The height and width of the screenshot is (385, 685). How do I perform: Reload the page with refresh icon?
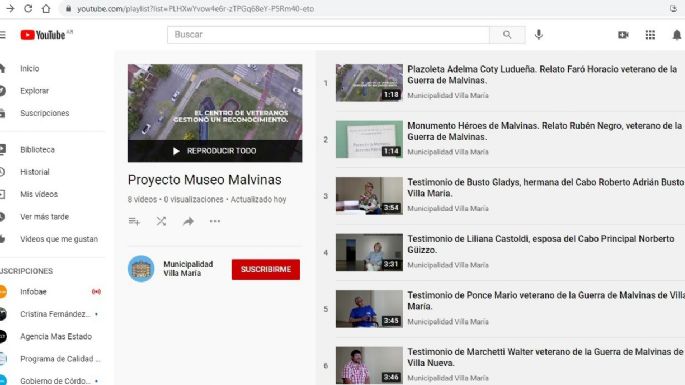click(x=28, y=9)
